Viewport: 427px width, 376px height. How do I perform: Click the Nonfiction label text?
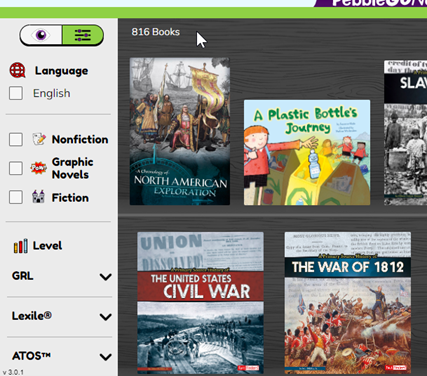80,139
